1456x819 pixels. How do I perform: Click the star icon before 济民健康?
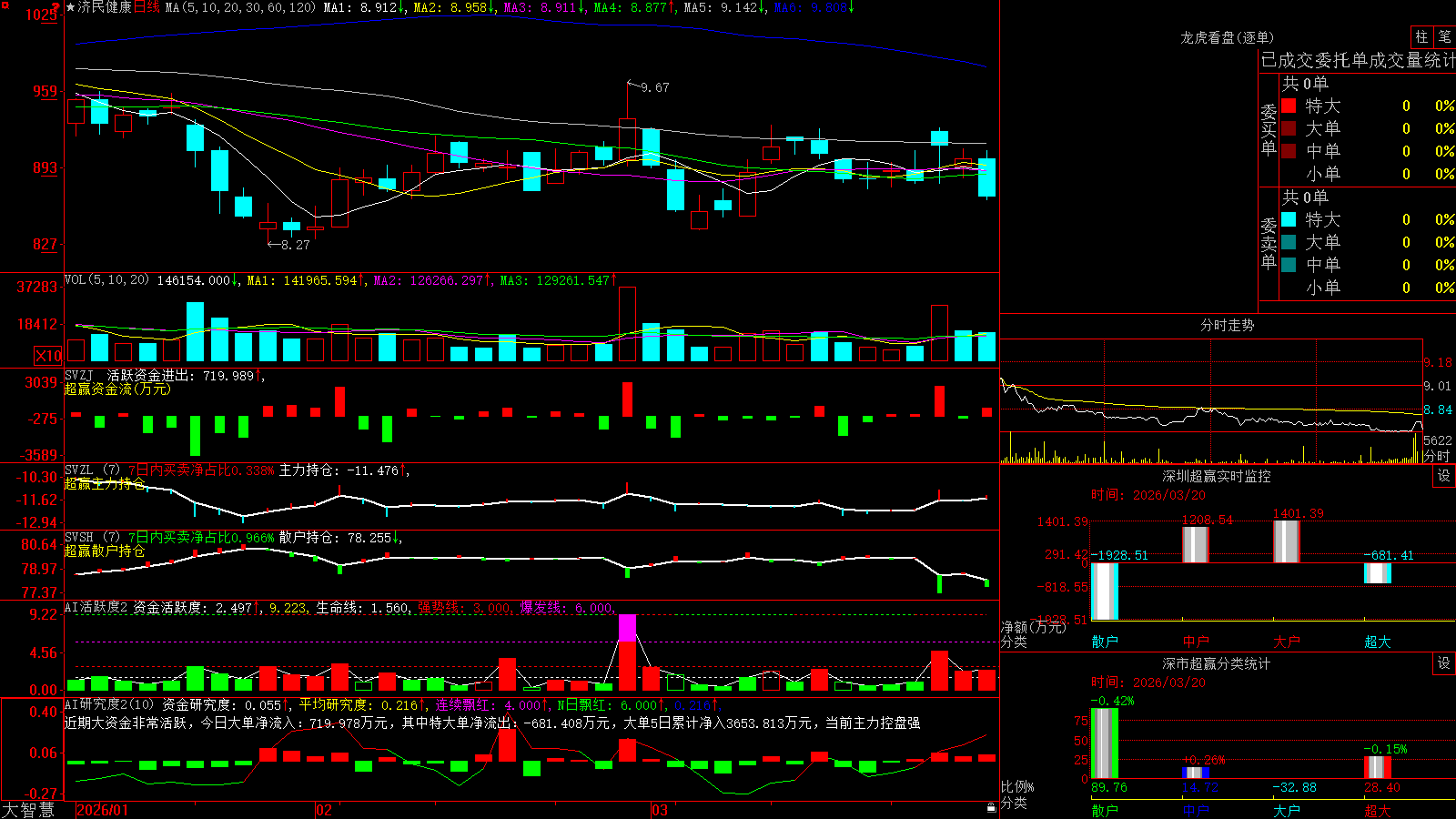[71, 7]
